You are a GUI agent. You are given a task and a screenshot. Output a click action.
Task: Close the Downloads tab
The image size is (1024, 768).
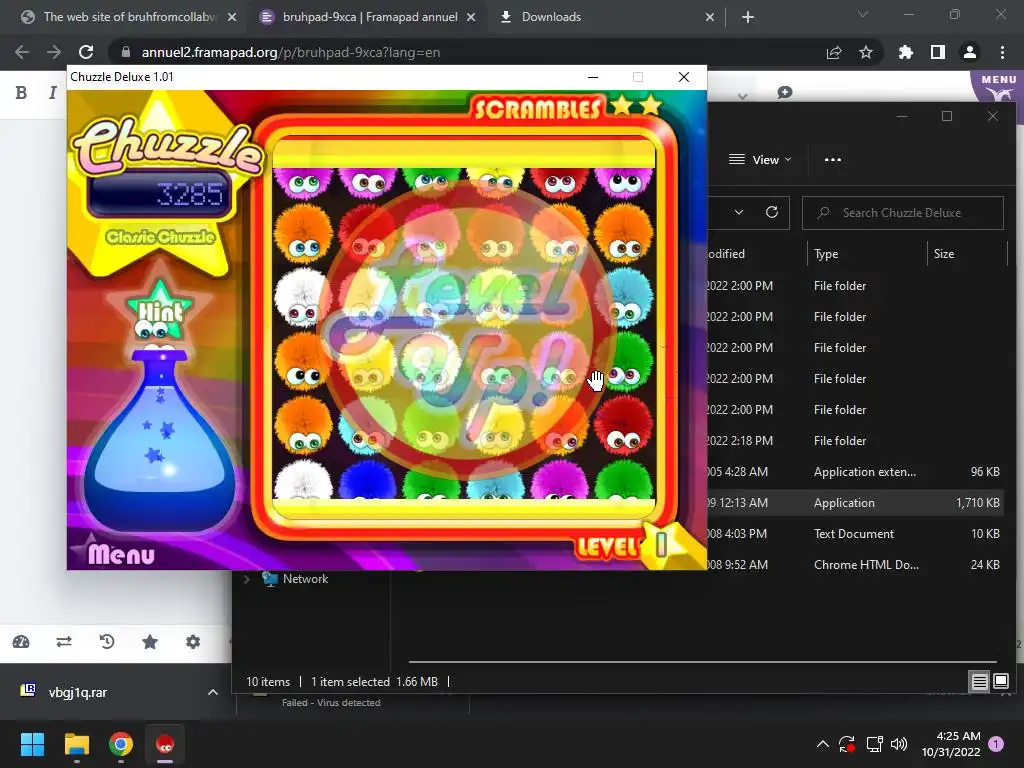click(710, 17)
